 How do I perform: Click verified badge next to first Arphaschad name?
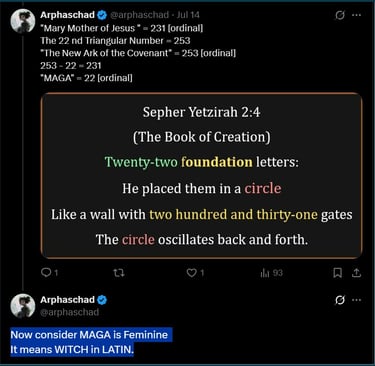coord(102,15)
